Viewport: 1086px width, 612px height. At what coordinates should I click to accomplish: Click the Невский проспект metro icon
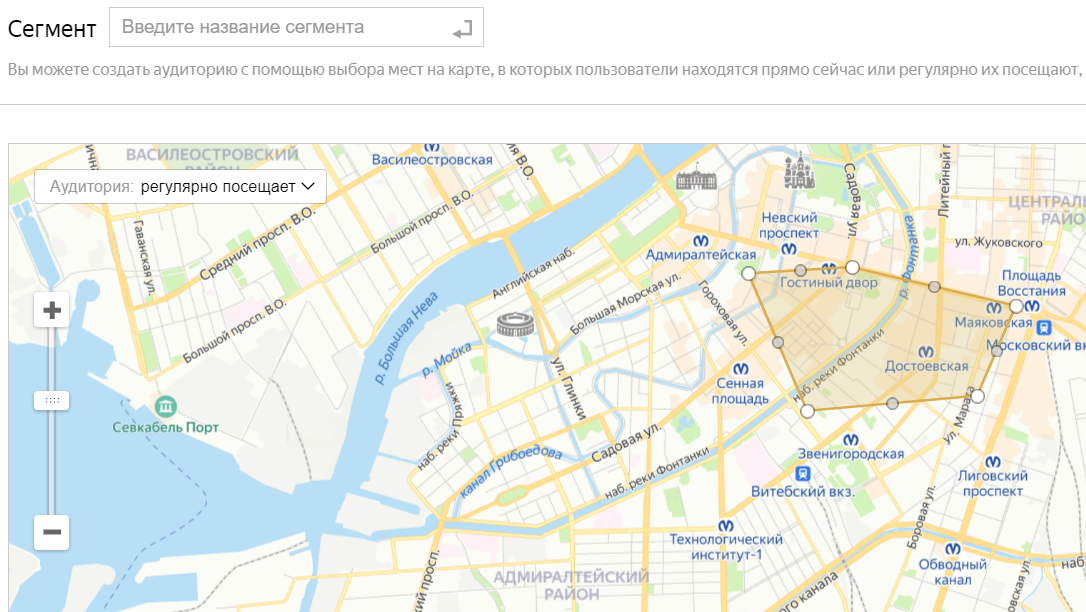point(788,249)
